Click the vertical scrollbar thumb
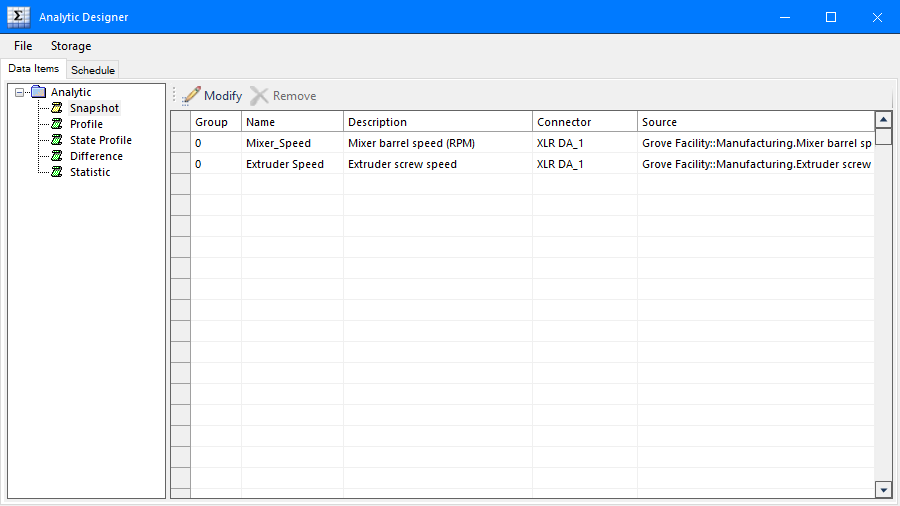The width and height of the screenshot is (900, 506). coord(883,137)
